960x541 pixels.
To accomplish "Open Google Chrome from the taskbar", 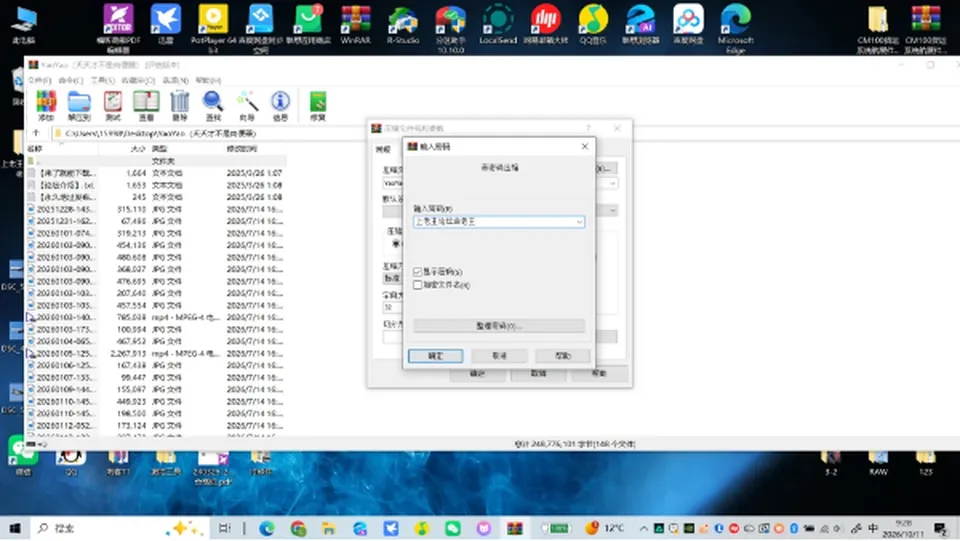I will (298, 528).
